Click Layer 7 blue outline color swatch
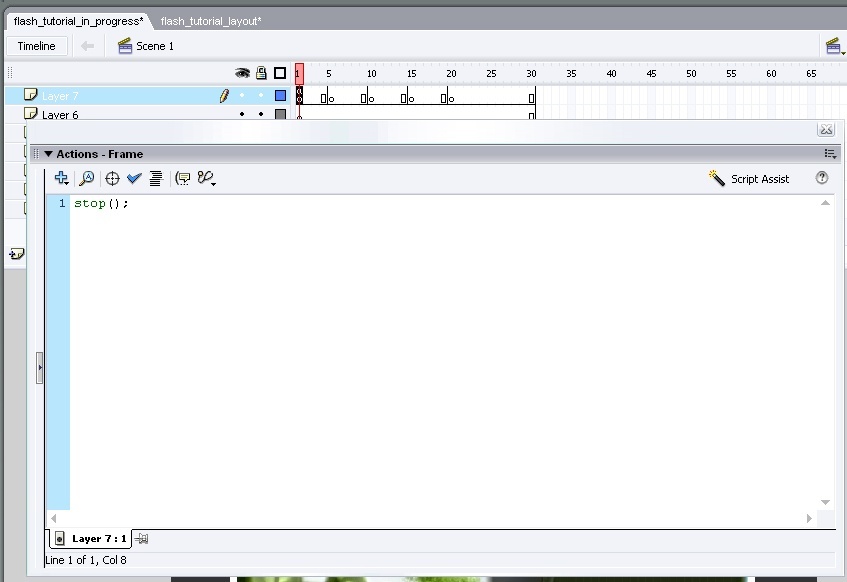847x582 pixels. tap(280, 96)
